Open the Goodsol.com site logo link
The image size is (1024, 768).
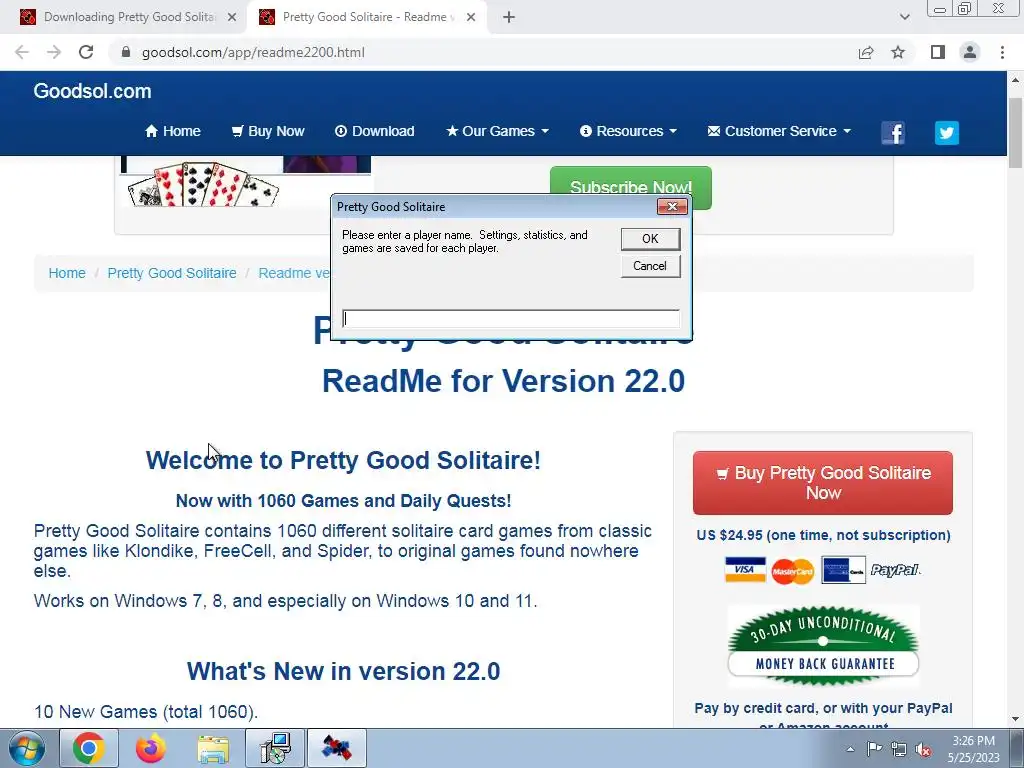tap(92, 91)
